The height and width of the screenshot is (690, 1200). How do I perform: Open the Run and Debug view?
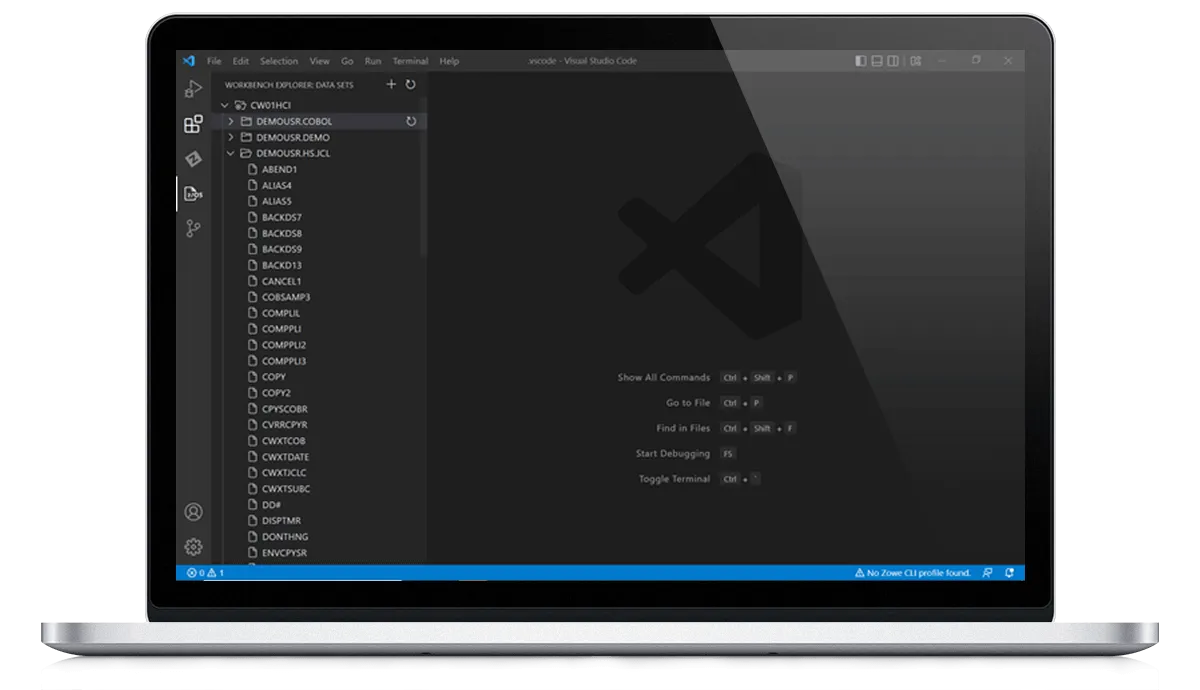tap(193, 90)
